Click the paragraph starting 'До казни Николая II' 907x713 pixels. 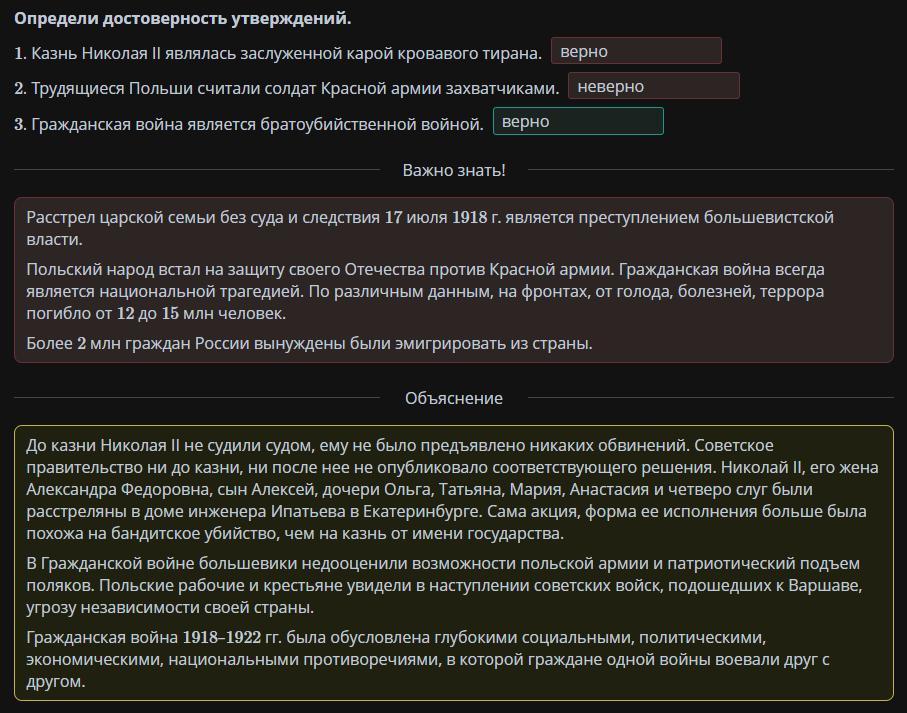coord(452,489)
